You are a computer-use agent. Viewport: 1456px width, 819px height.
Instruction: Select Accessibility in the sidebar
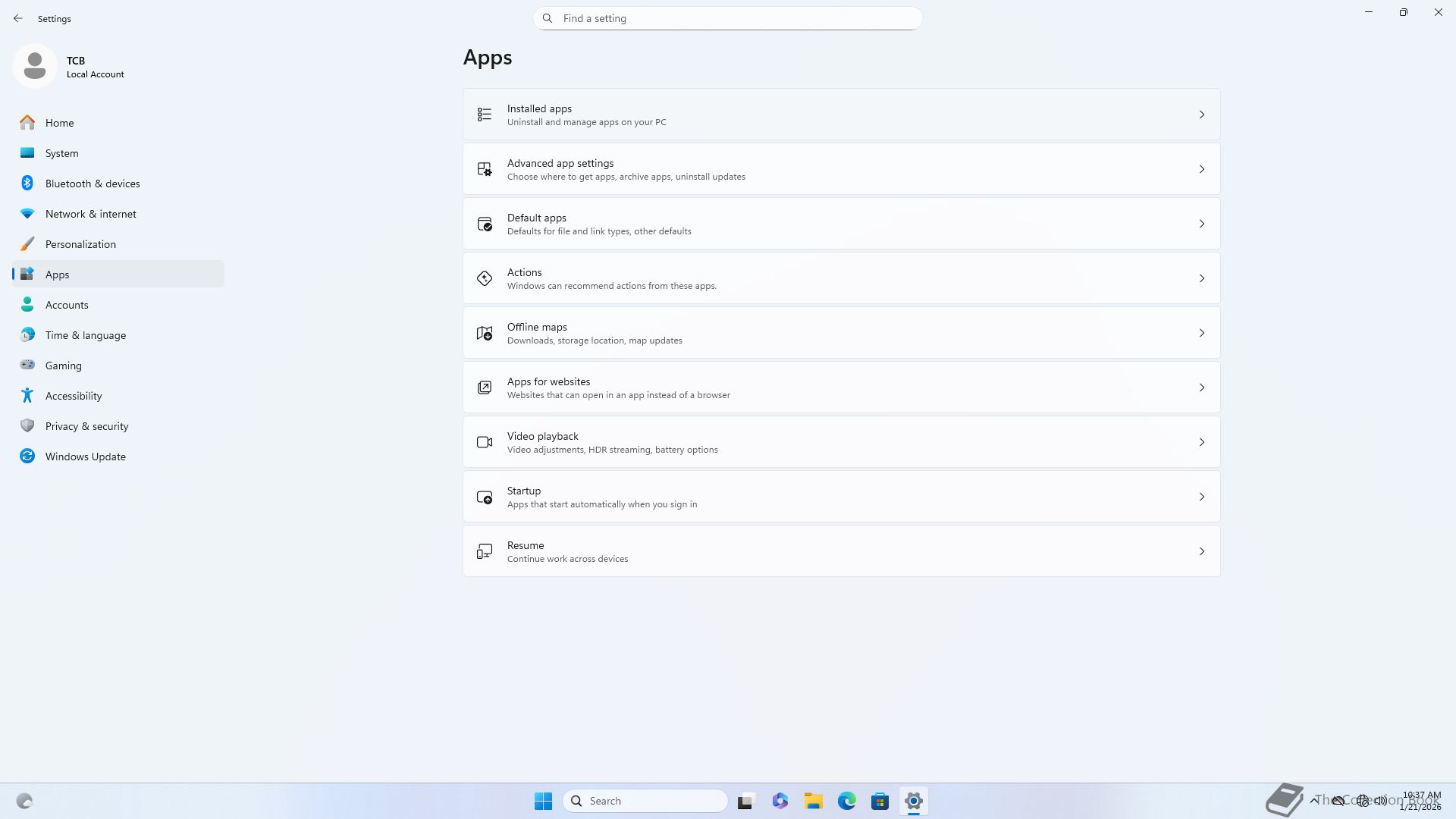(x=74, y=396)
